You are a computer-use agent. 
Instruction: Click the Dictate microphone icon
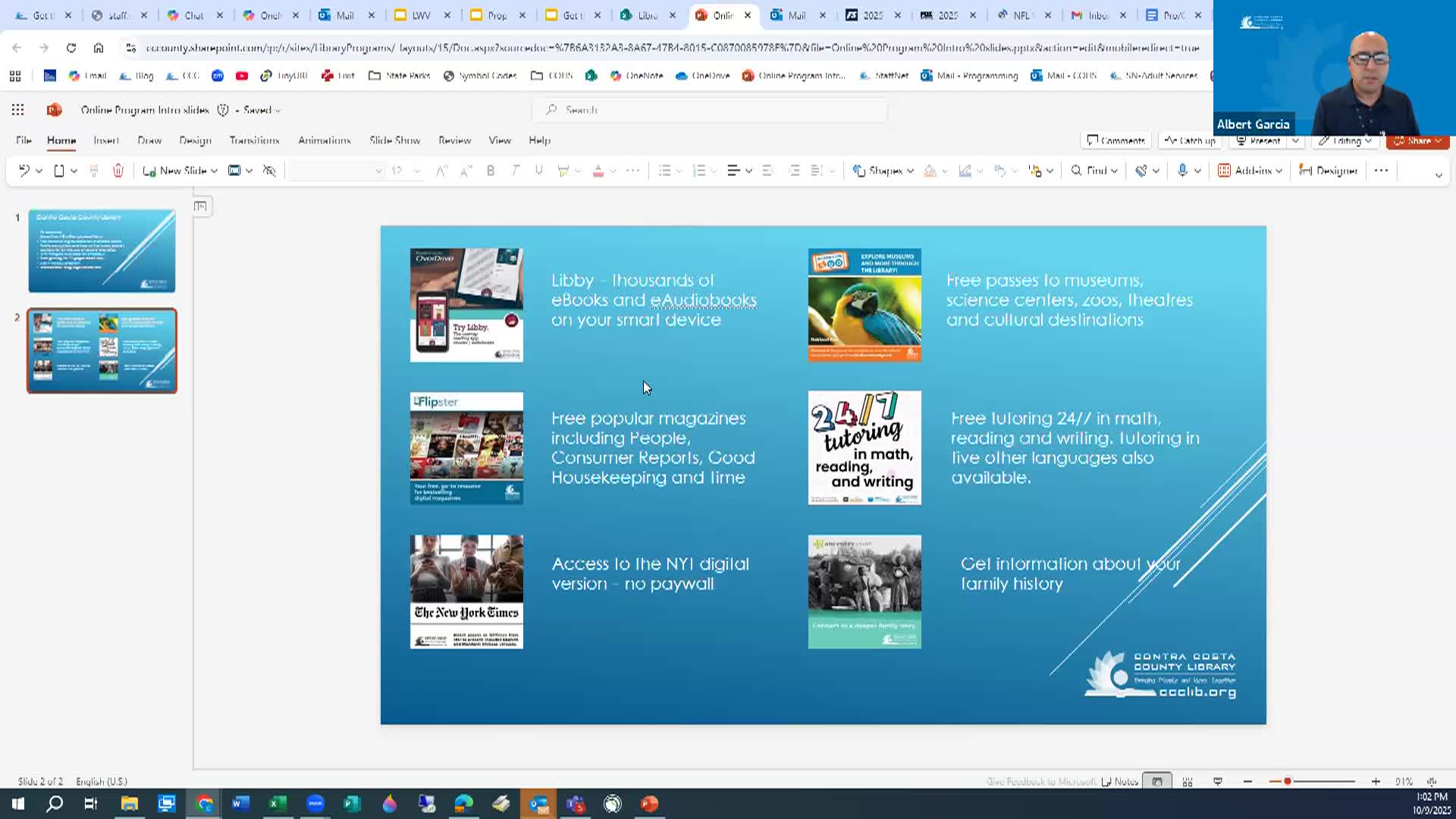pos(1181,171)
